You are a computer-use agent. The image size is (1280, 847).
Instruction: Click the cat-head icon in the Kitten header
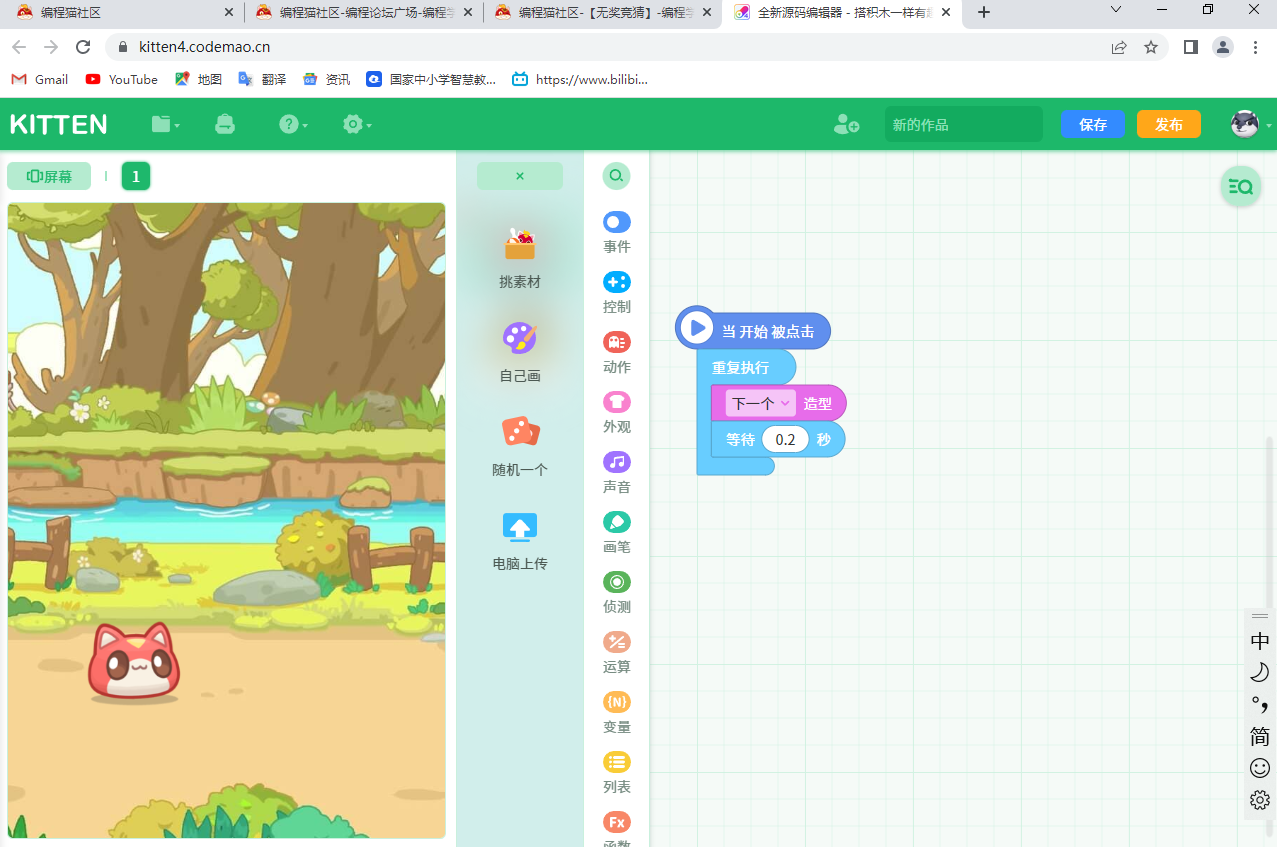225,124
